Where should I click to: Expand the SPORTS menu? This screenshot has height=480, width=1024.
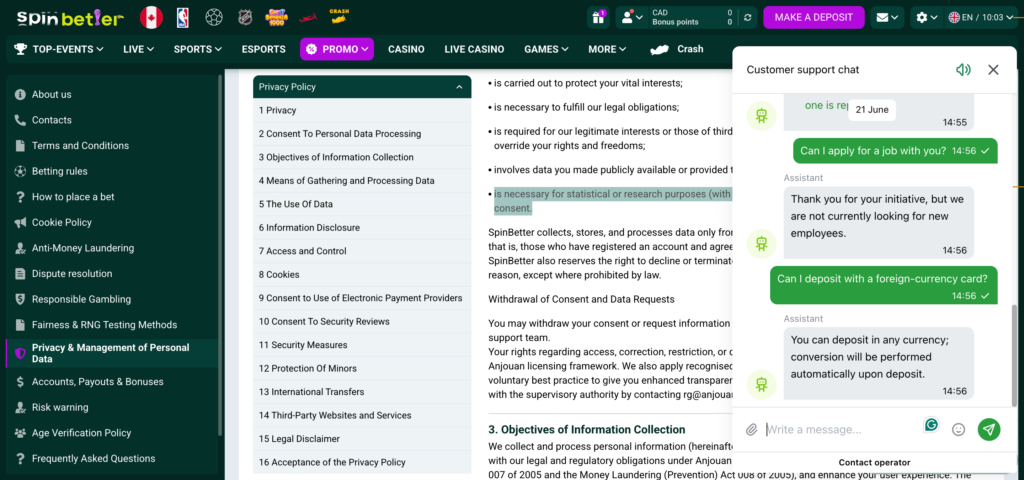click(x=198, y=49)
